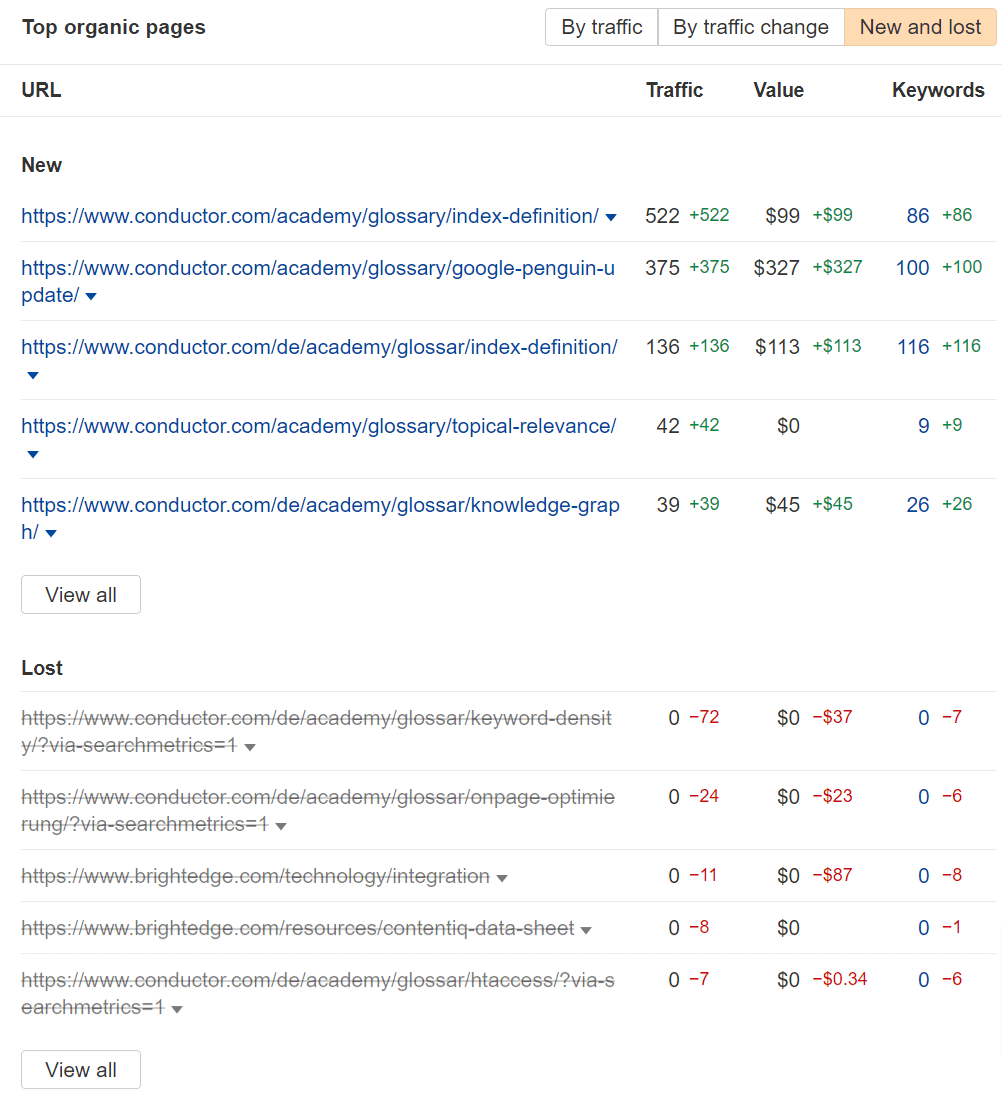Switch to the By traffic change tab

coord(750,27)
